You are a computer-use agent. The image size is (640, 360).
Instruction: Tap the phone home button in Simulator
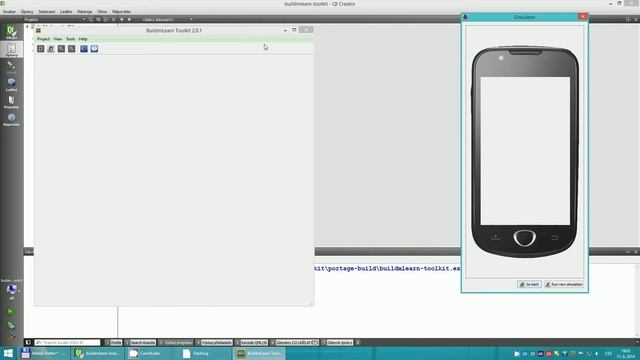(524, 238)
